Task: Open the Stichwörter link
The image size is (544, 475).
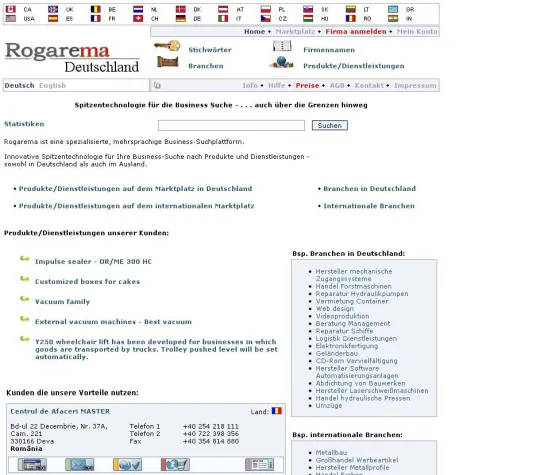Action: (210, 50)
